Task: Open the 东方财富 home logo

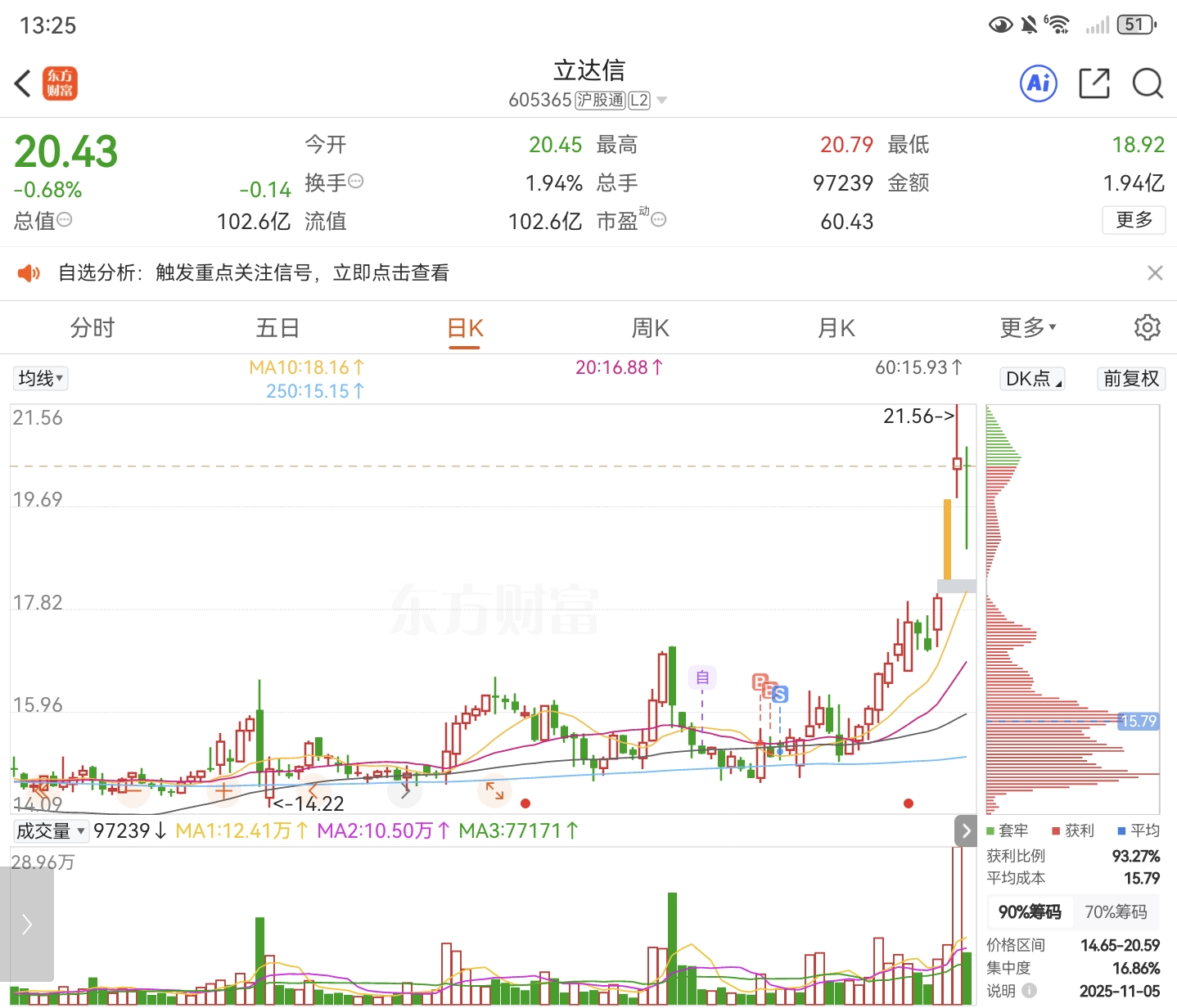Action: pos(60,83)
